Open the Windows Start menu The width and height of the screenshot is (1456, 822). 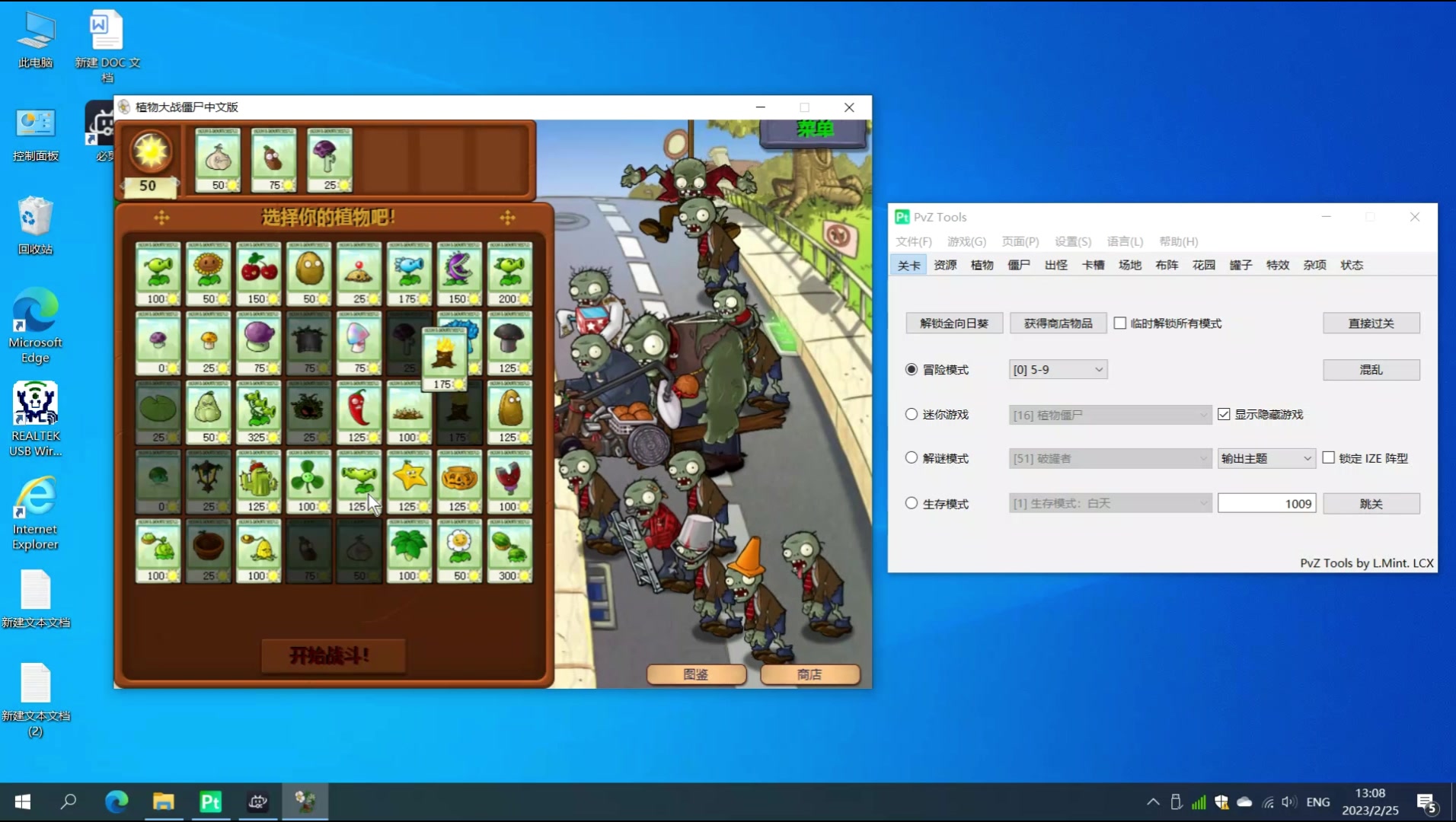pyautogui.click(x=23, y=801)
